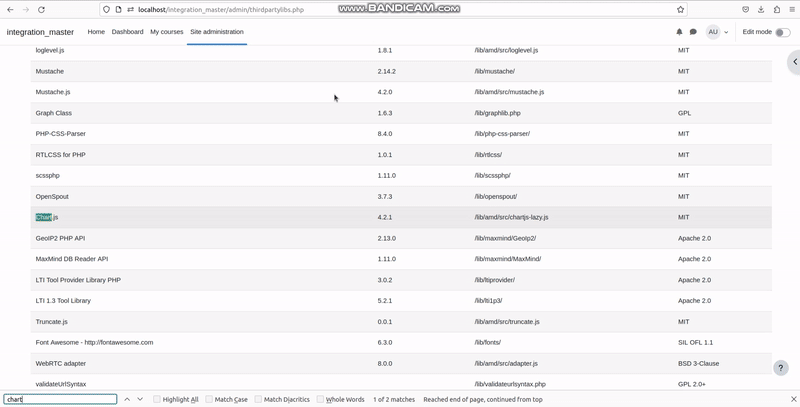Image resolution: width=800 pixels, height=407 pixels.
Task: Click the browser forward arrow
Action: [x=26, y=10]
